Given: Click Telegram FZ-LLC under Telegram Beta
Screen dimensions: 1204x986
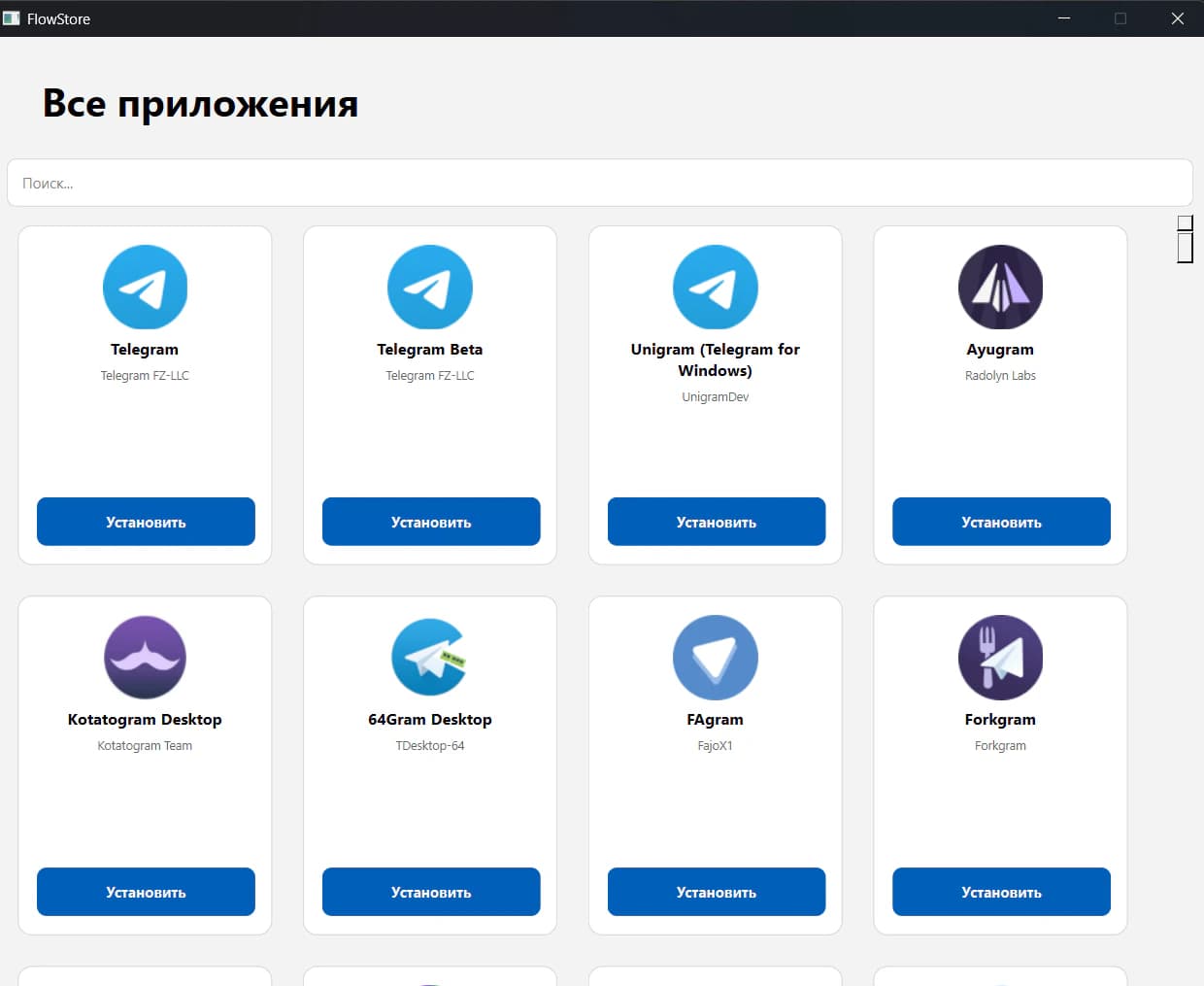Looking at the screenshot, I should coord(430,376).
